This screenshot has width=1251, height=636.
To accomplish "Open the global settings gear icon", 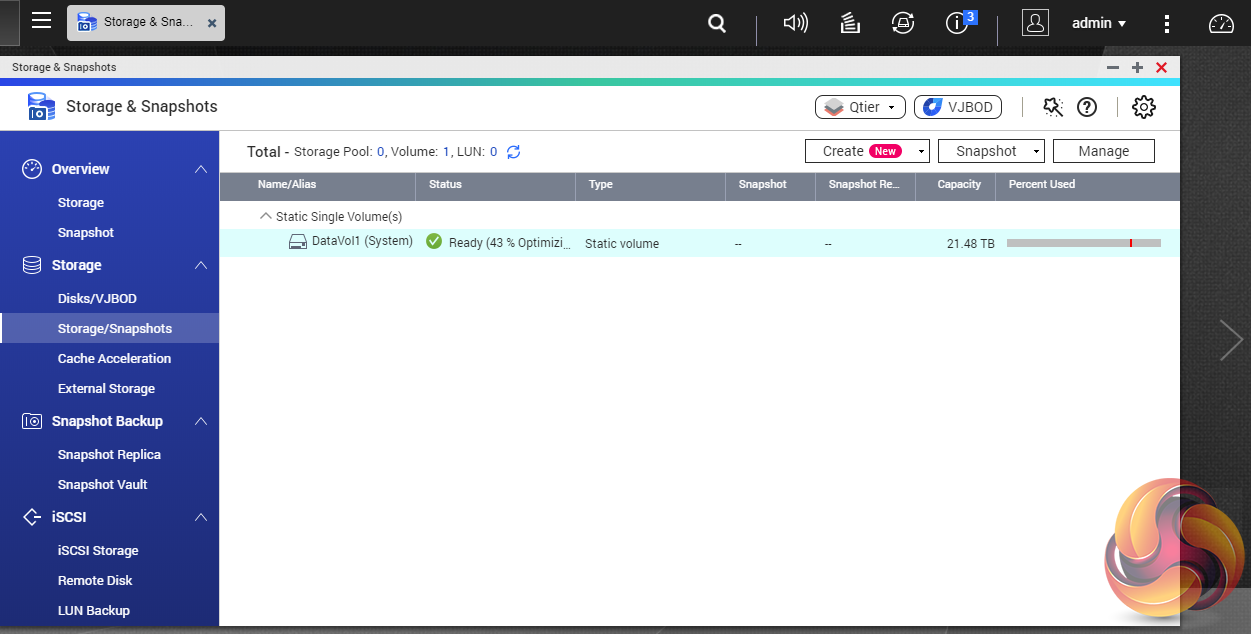I will tap(1144, 107).
